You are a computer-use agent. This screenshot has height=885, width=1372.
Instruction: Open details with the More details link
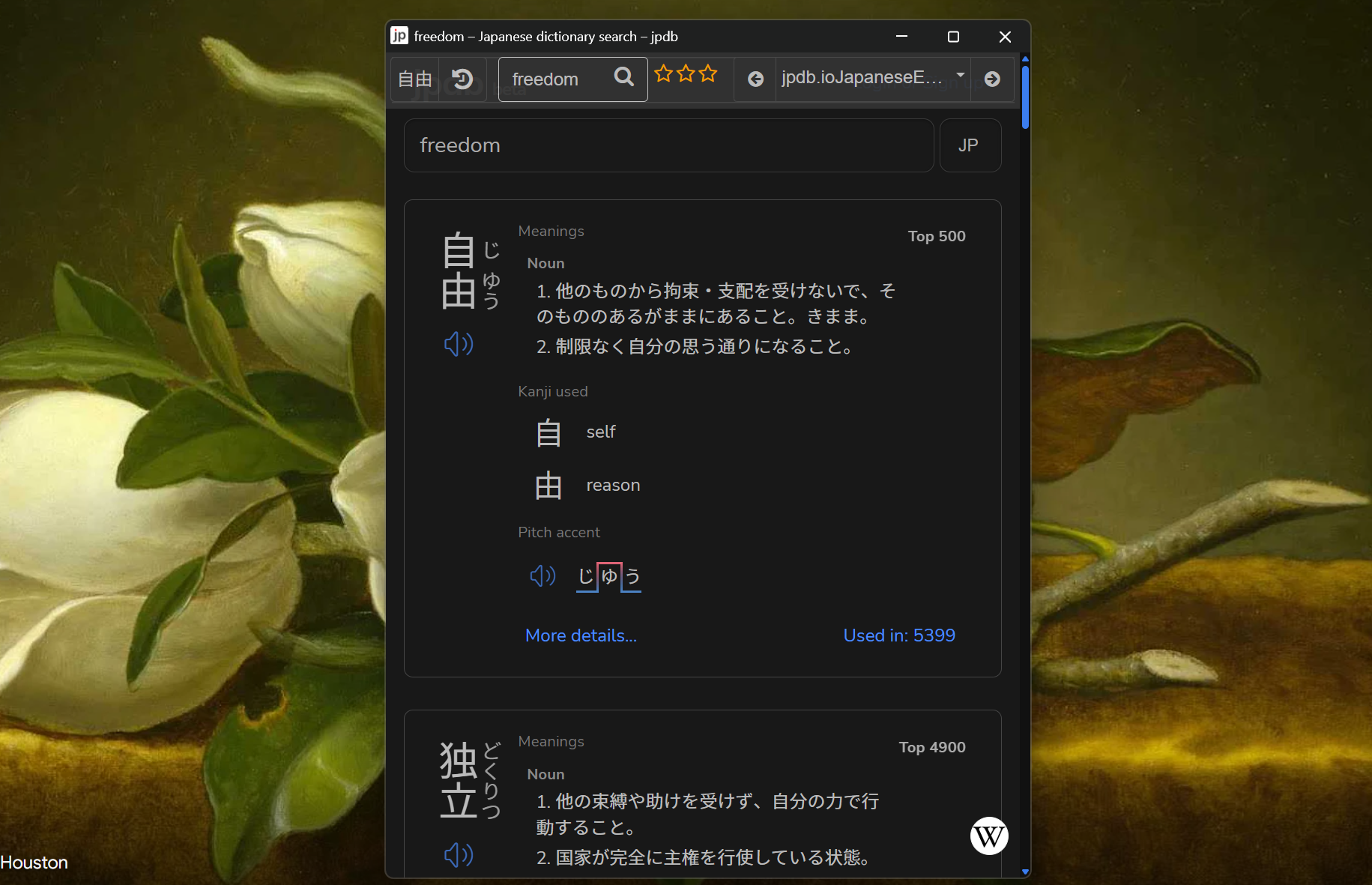581,635
